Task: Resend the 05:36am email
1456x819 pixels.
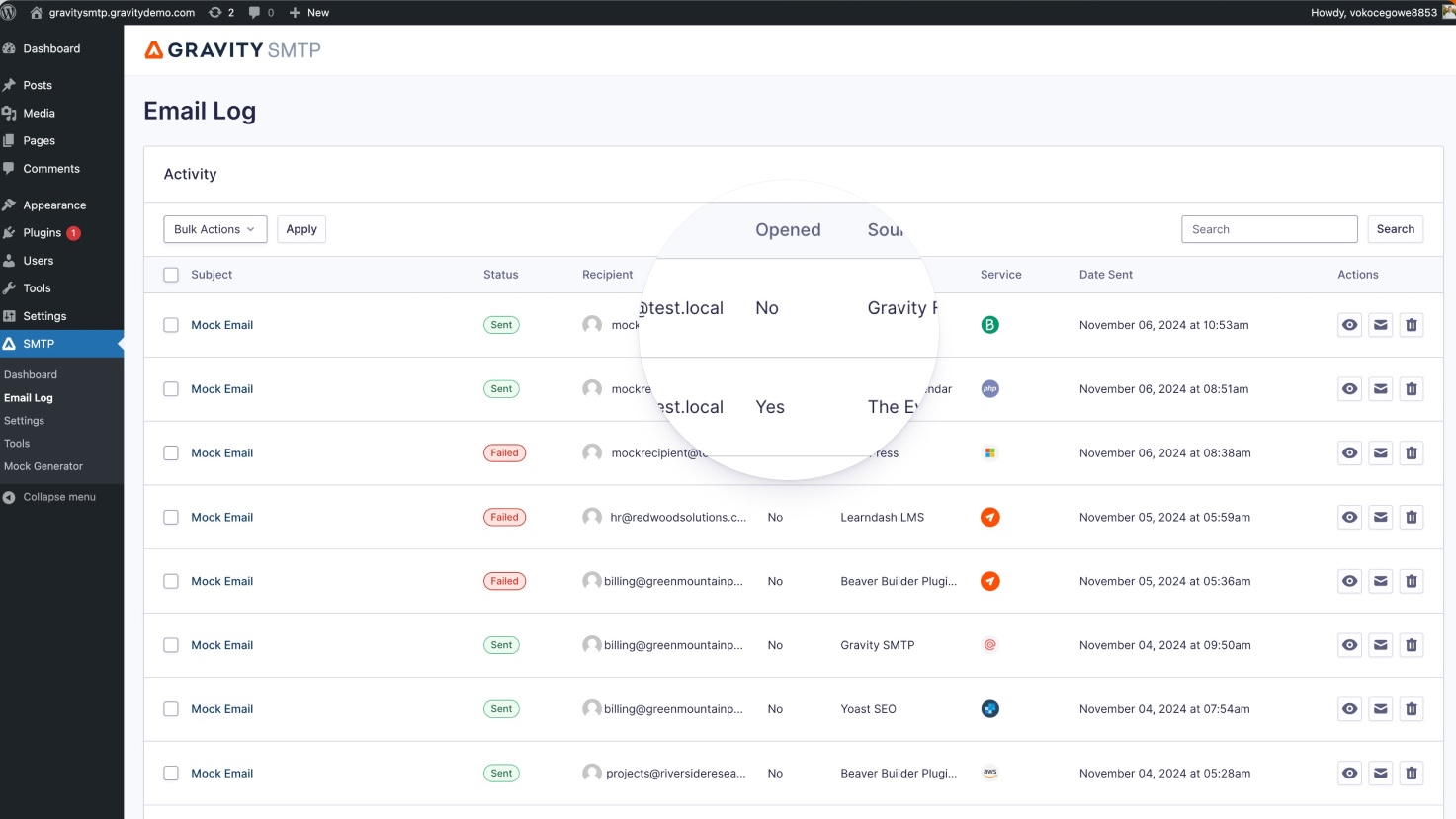Action: point(1381,581)
